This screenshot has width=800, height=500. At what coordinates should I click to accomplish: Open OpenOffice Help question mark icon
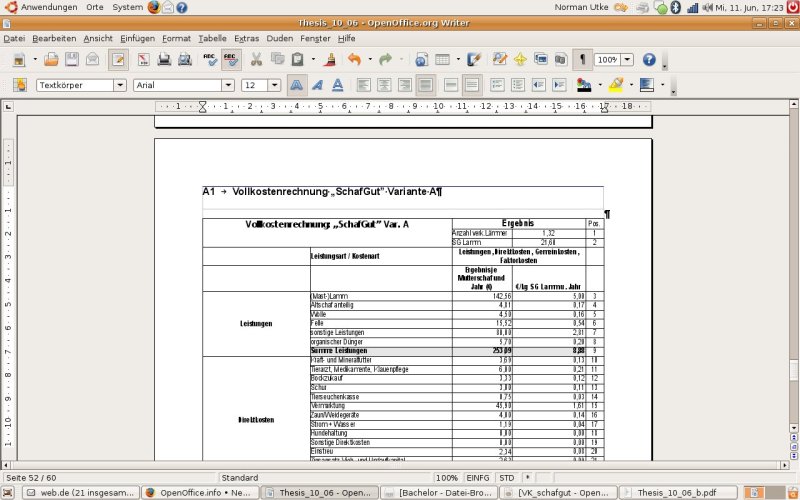point(648,60)
